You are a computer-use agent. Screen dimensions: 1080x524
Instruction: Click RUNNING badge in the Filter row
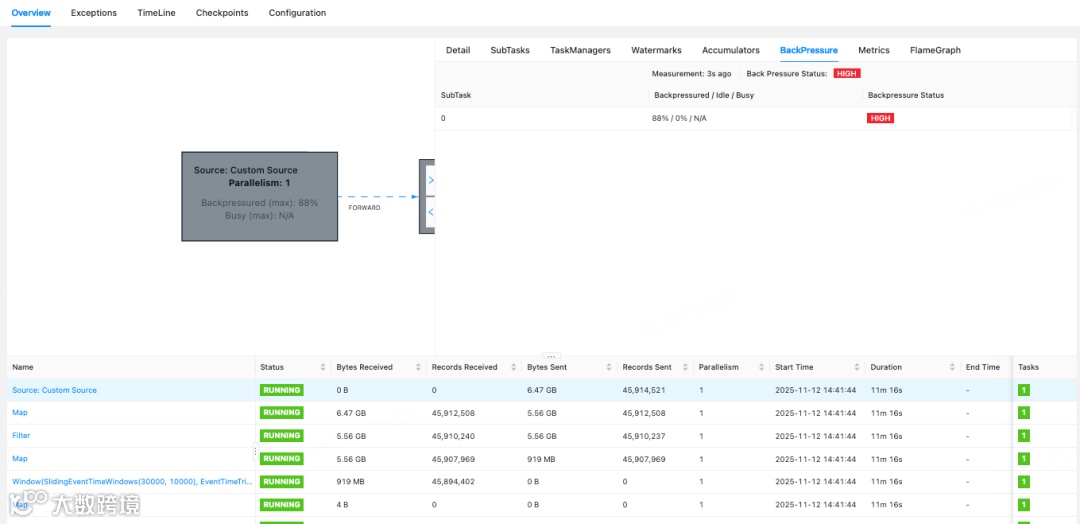click(x=282, y=435)
